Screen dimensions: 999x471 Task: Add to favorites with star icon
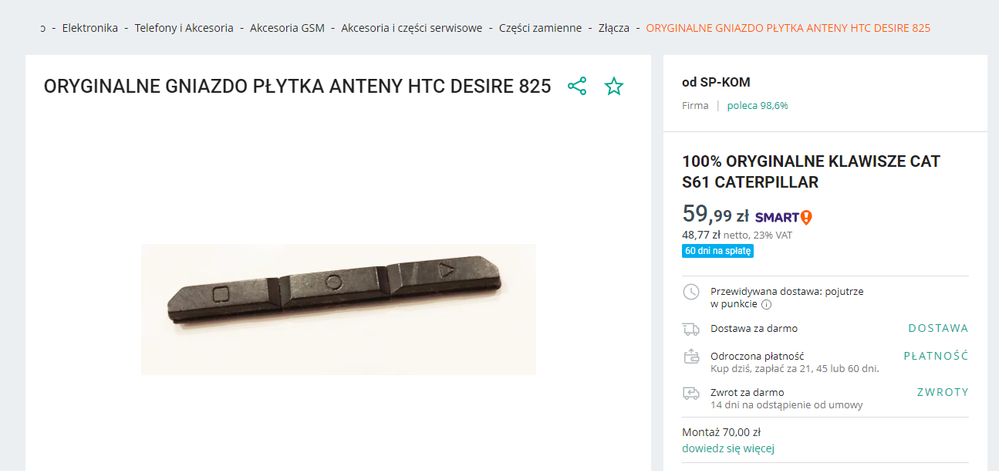[614, 87]
